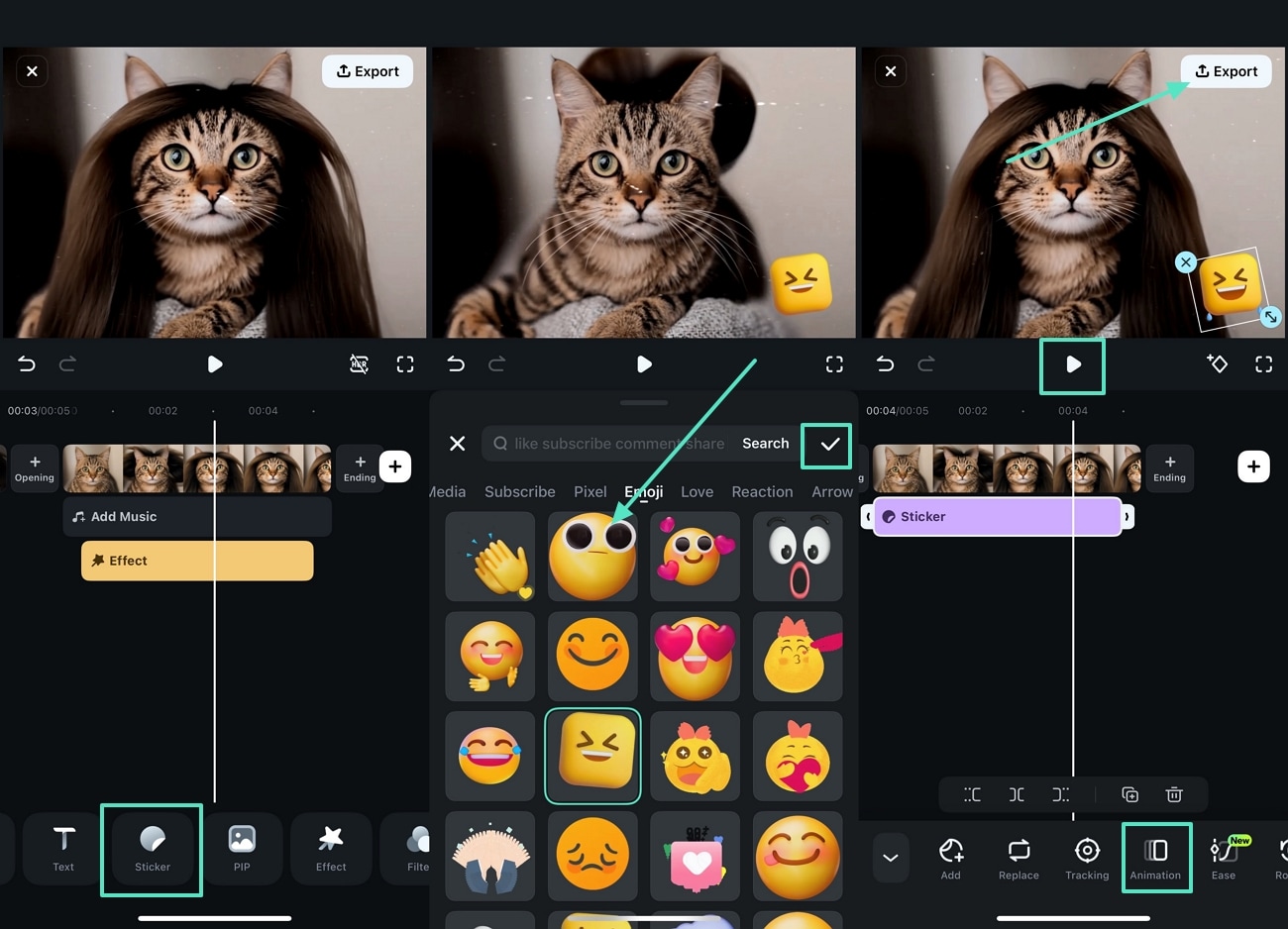Play the video in left panel

pyautogui.click(x=214, y=364)
